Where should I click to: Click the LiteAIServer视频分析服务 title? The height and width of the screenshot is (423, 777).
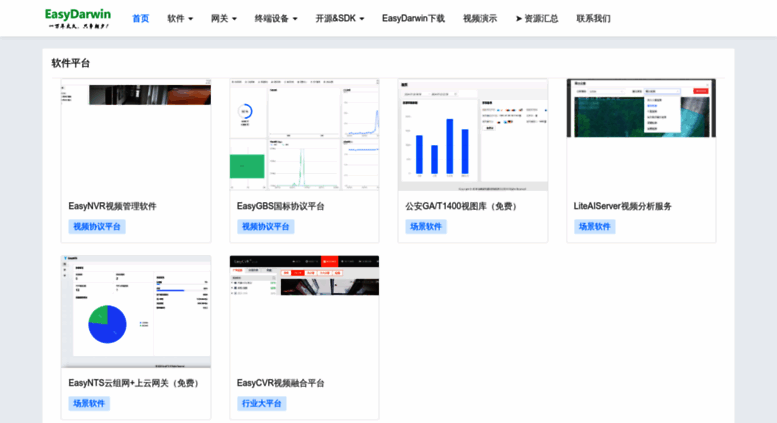(622, 206)
